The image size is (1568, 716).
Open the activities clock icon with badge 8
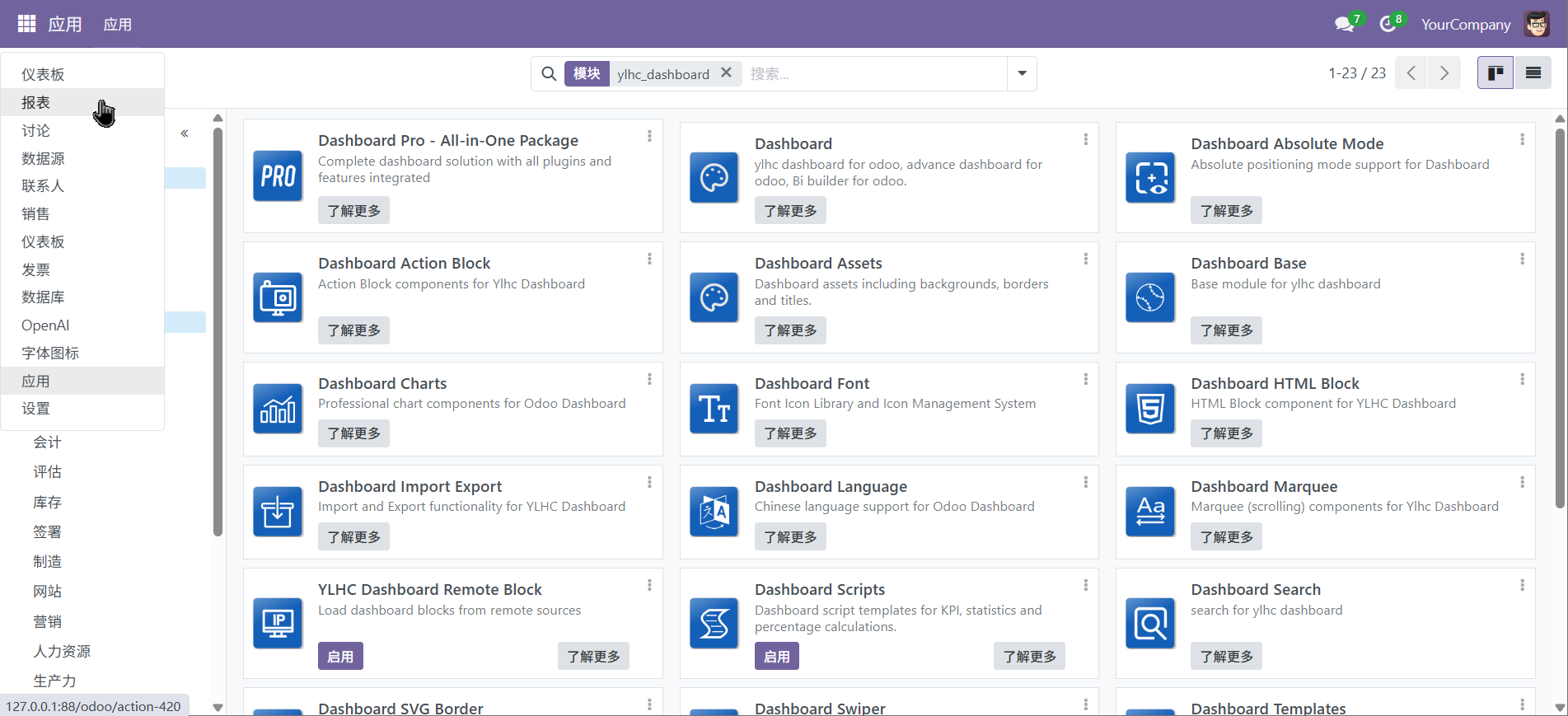point(1388,24)
